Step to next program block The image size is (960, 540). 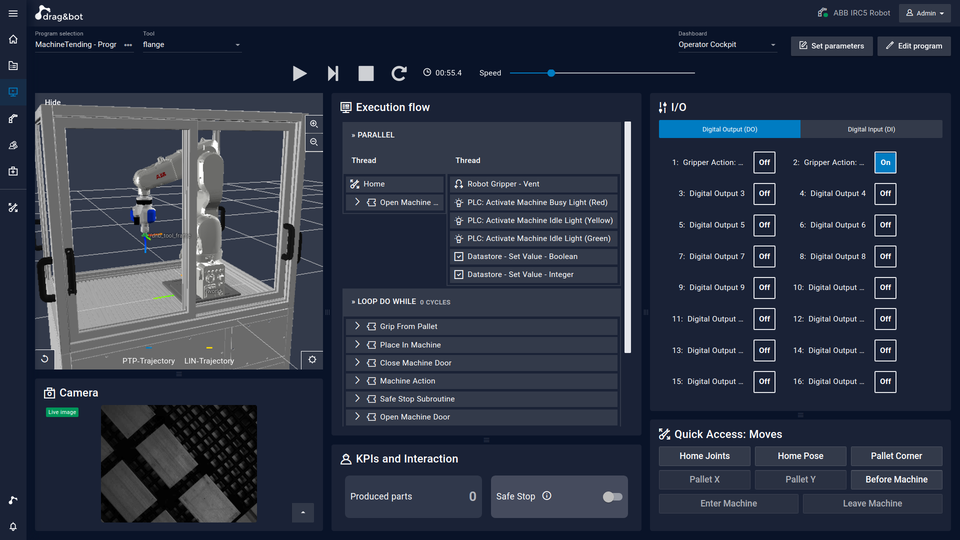332,73
